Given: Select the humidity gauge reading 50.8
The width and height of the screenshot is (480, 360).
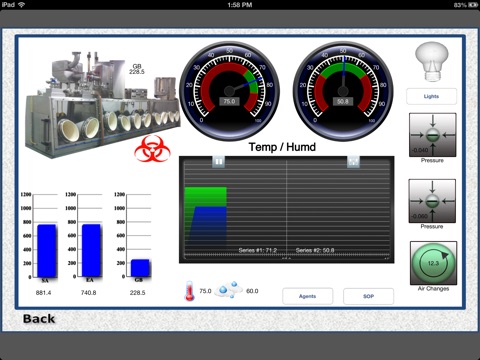Looking at the screenshot, I should (x=343, y=91).
